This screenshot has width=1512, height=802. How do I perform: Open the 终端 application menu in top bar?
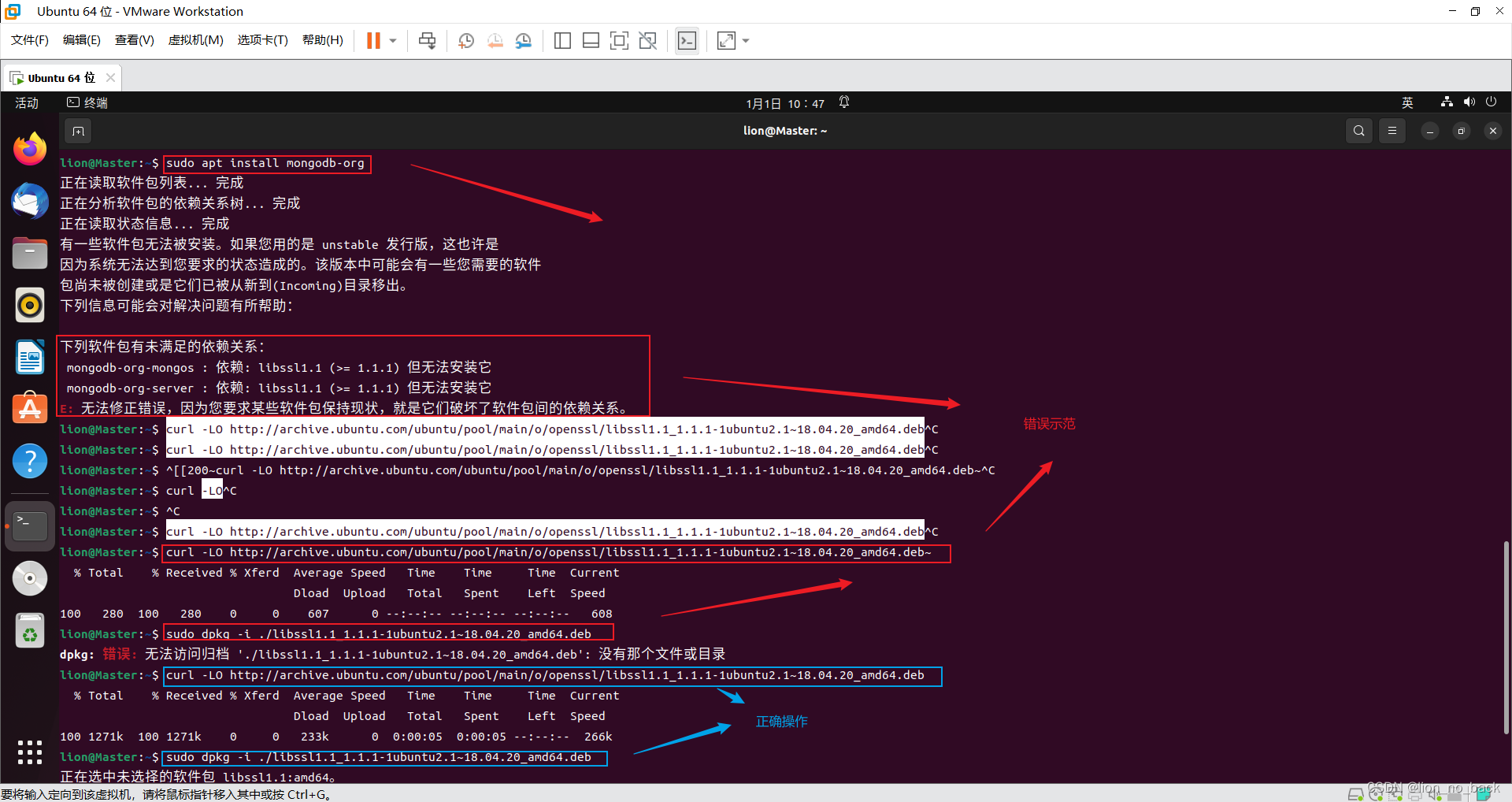pos(87,102)
